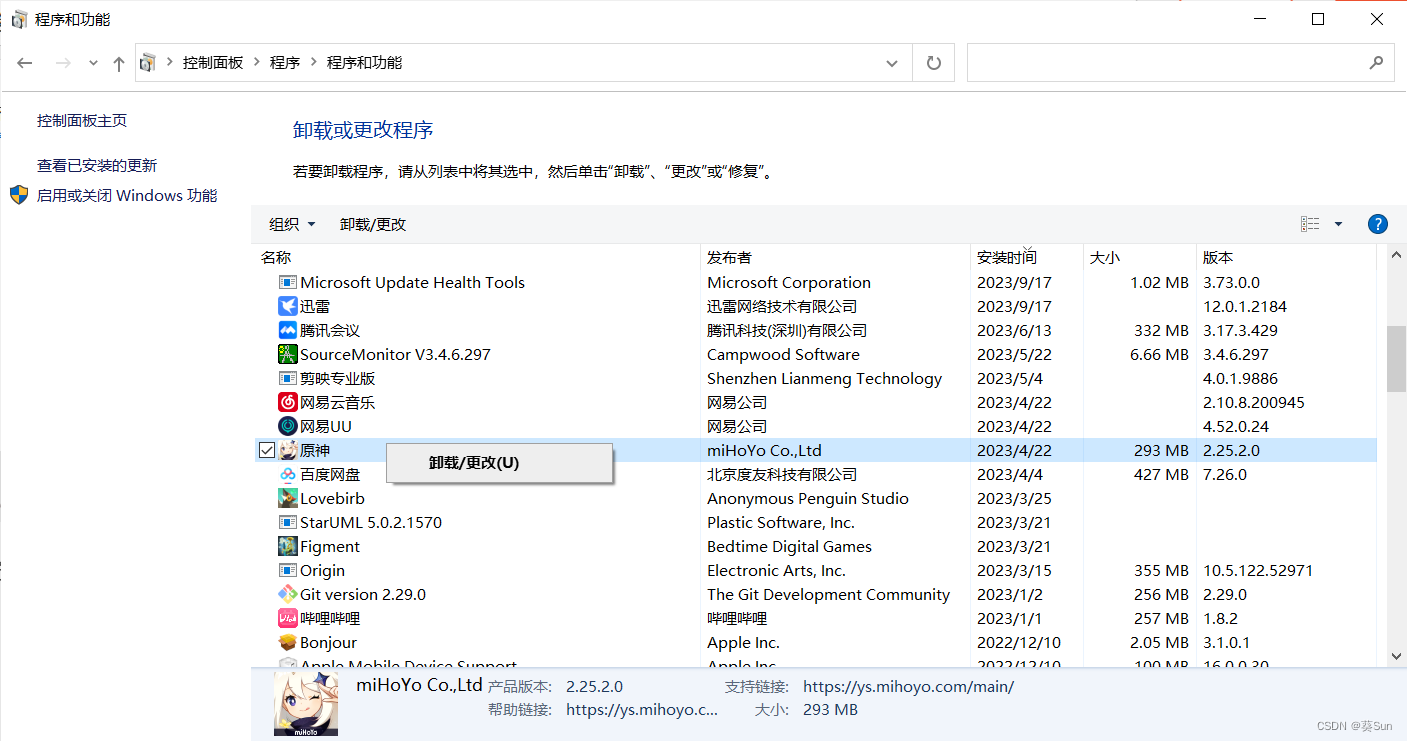Click the Figment program icon
This screenshot has height=741, width=1407.
pos(288,547)
